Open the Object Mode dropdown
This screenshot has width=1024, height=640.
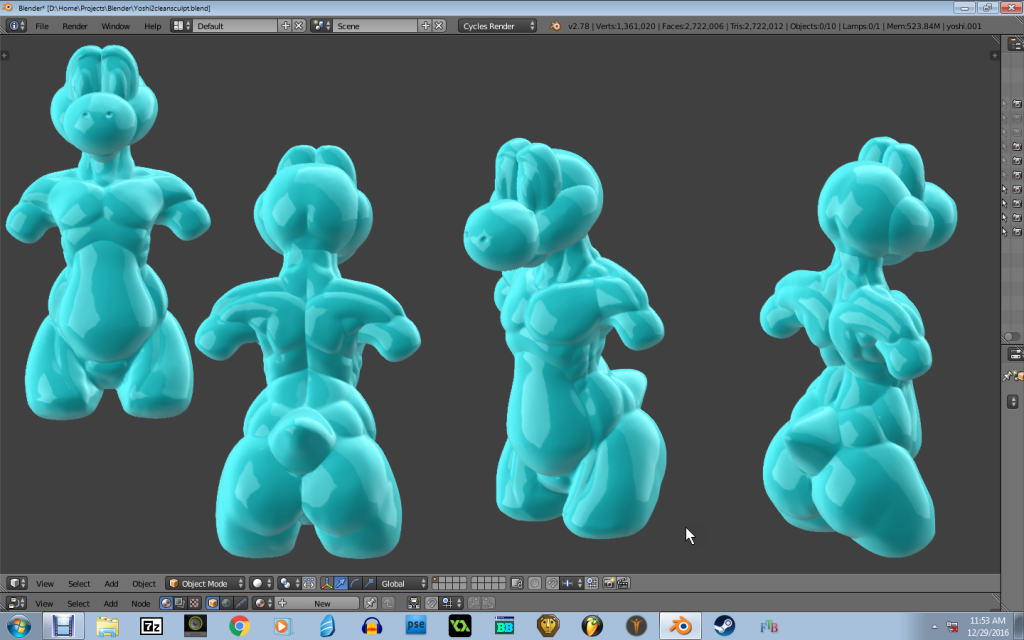point(205,583)
